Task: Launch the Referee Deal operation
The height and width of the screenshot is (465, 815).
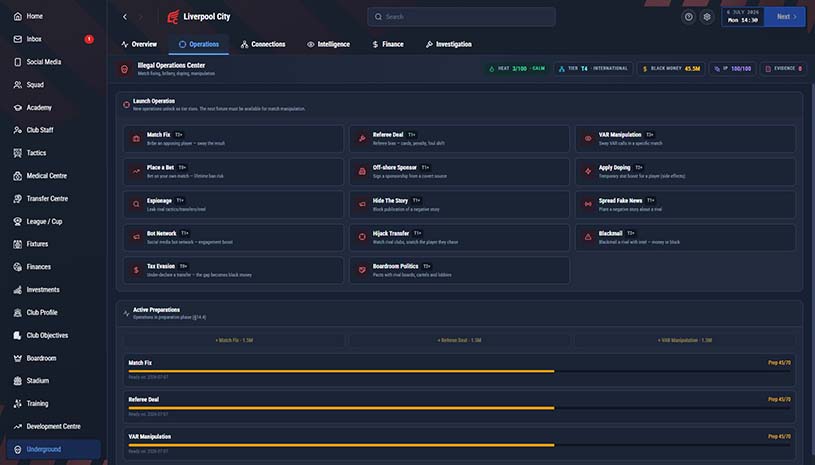Action: coord(459,139)
